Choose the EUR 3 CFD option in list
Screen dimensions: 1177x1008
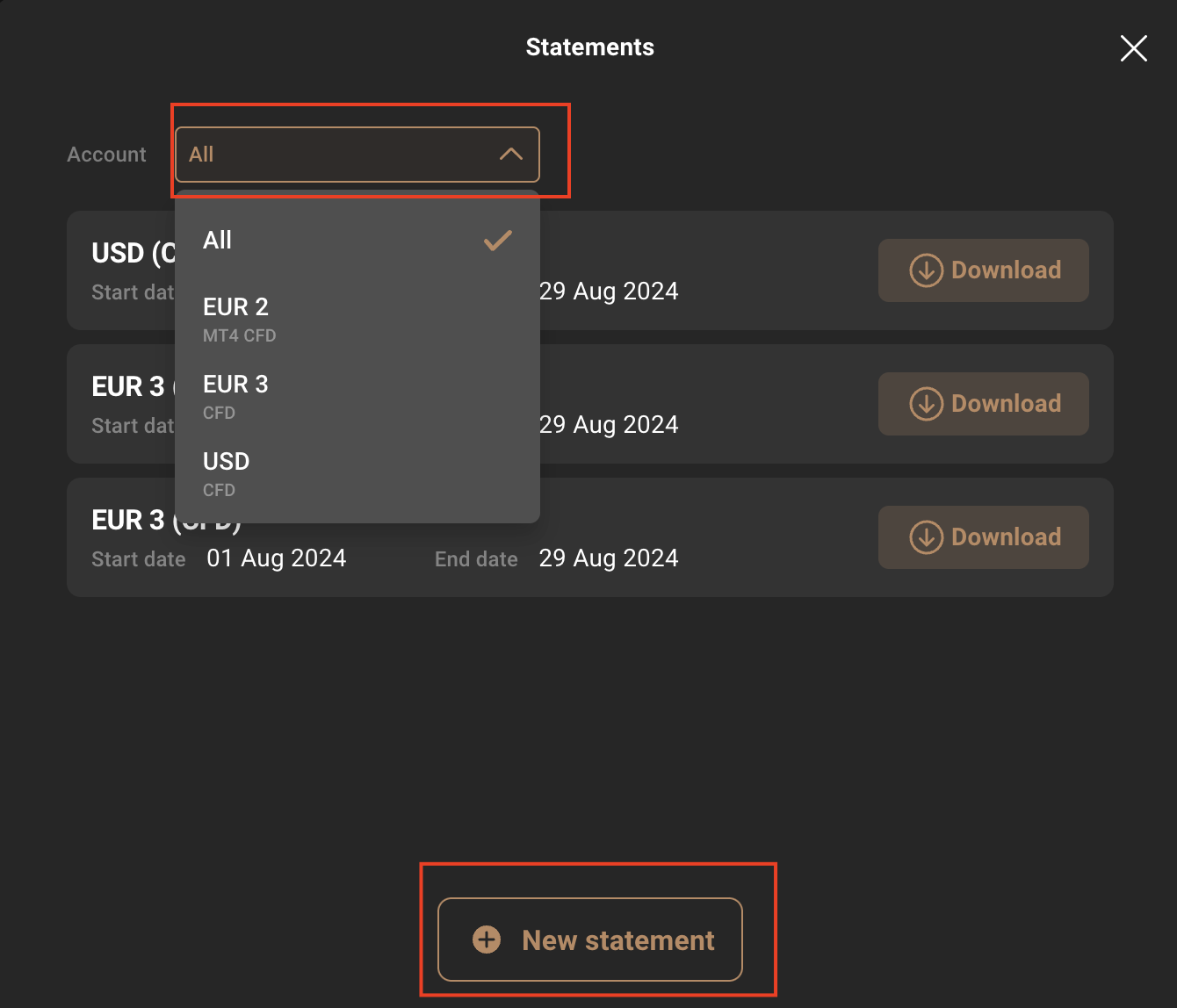coord(235,395)
